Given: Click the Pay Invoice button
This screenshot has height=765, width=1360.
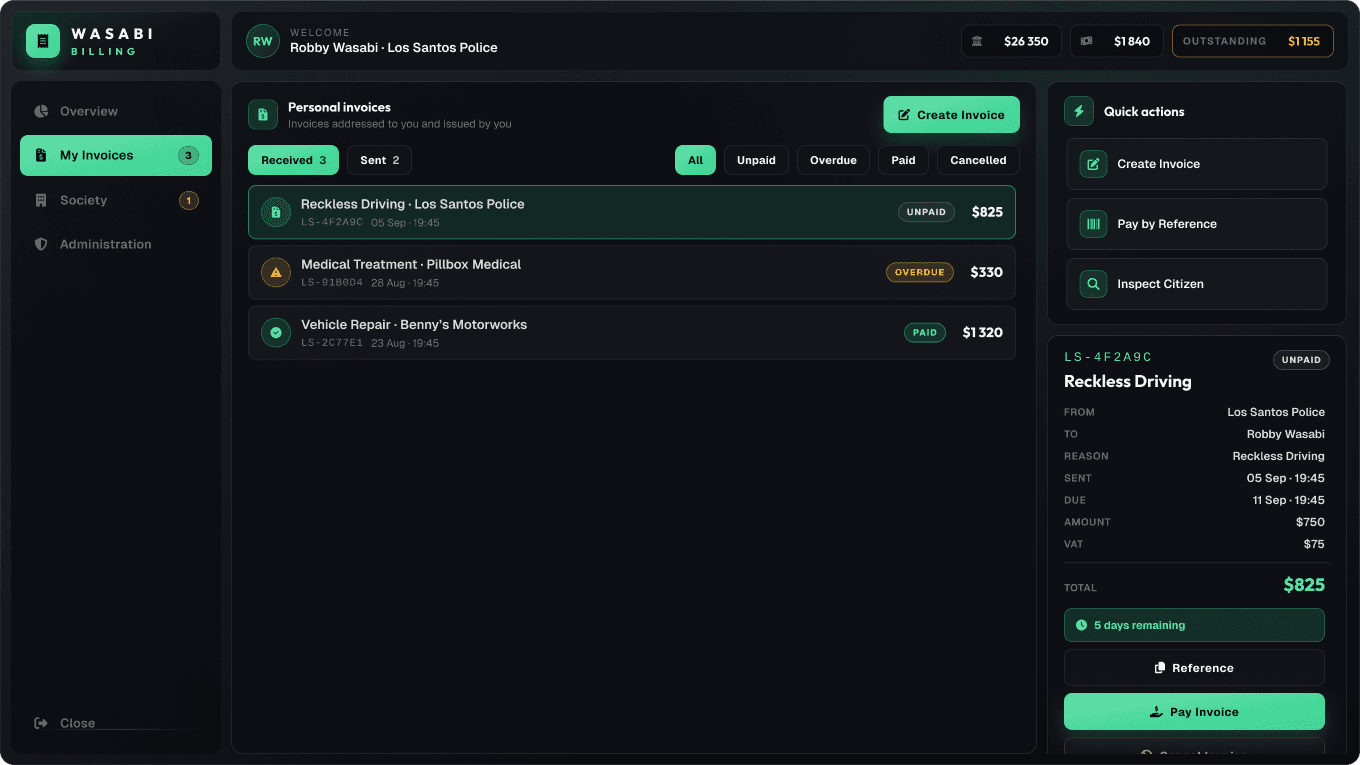Looking at the screenshot, I should [1194, 712].
